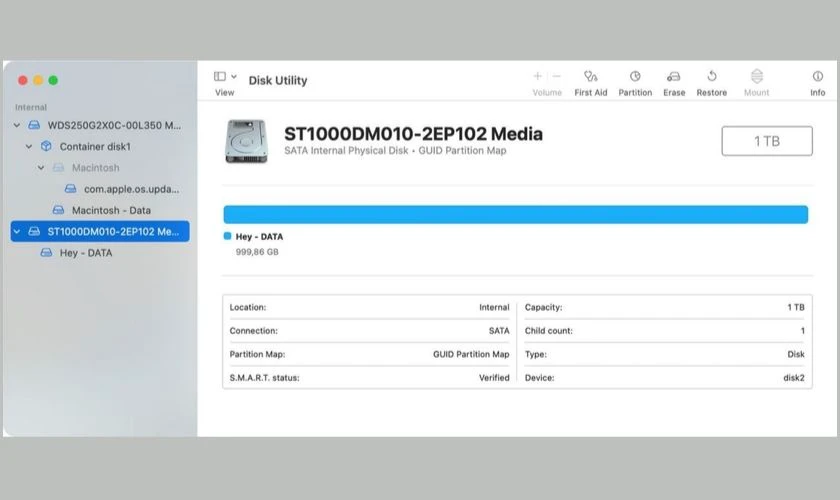The height and width of the screenshot is (500, 840).
Task: Select Macintosh - Data in sidebar
Action: (100, 210)
